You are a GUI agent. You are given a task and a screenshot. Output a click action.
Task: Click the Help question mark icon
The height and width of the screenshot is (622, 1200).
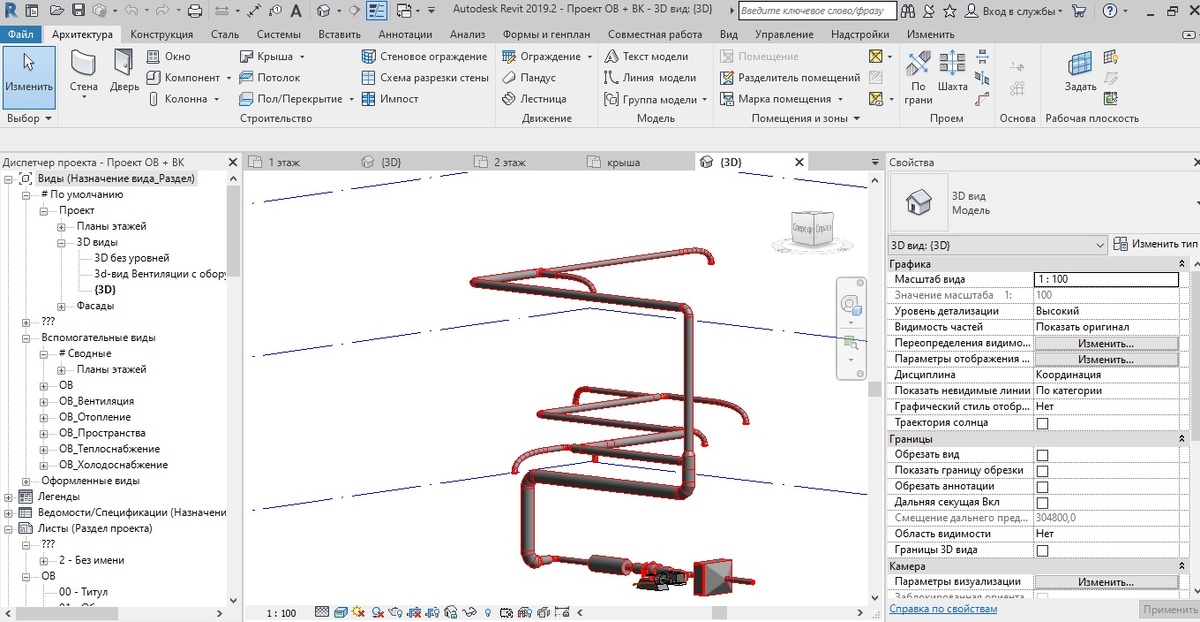pyautogui.click(x=1109, y=12)
